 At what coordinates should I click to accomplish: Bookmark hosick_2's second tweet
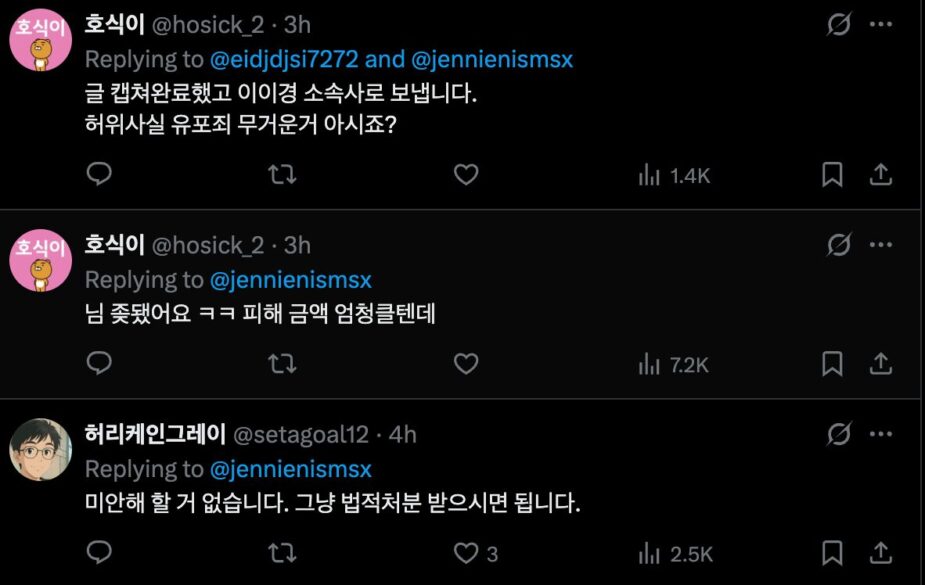(x=832, y=364)
